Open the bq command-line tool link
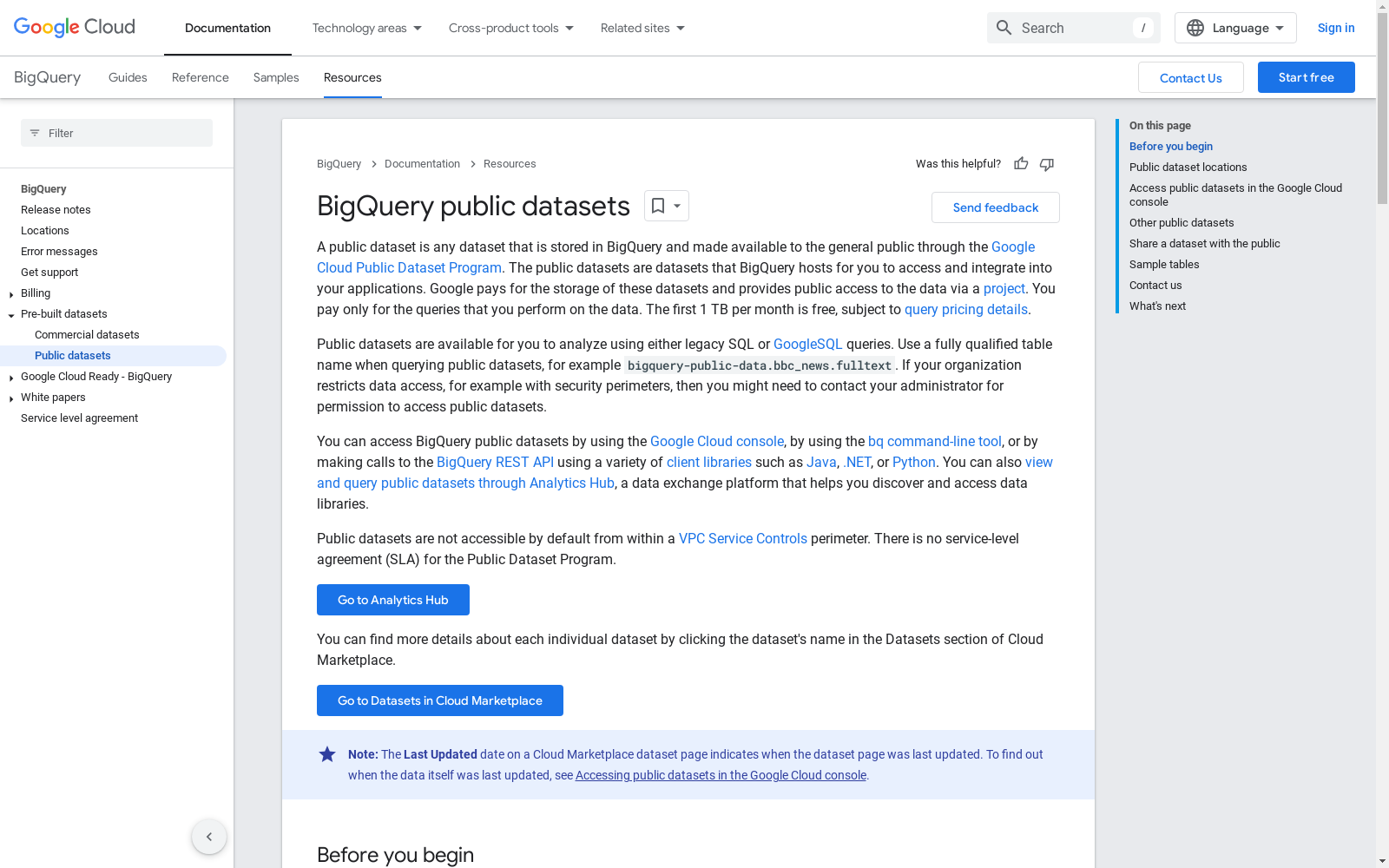Image resolution: width=1389 pixels, height=868 pixels. 935,442
